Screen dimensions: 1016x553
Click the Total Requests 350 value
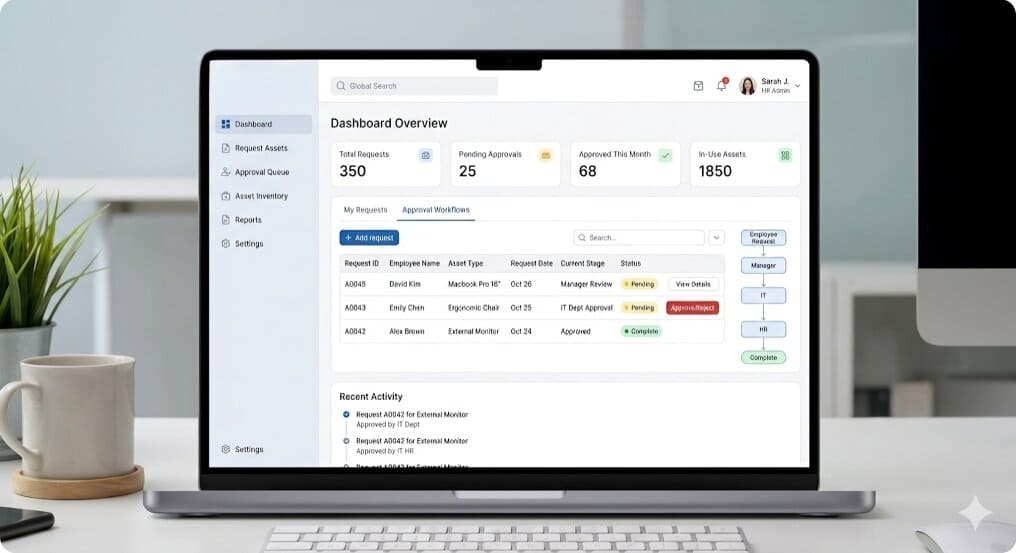click(352, 171)
